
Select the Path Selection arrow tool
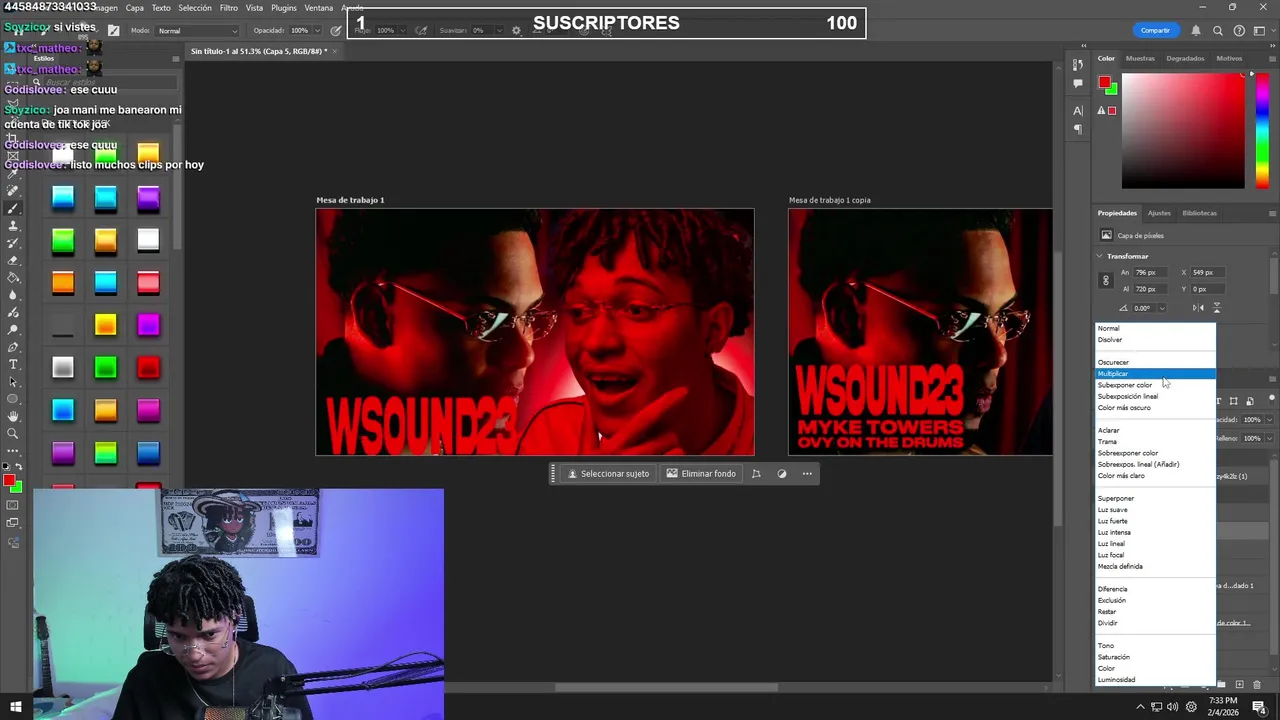[x=13, y=381]
